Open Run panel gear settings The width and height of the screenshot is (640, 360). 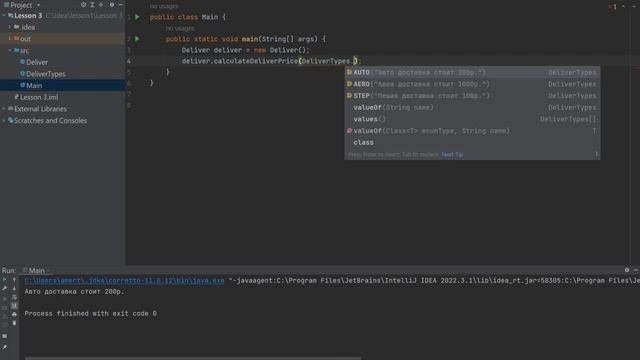[x=627, y=270]
